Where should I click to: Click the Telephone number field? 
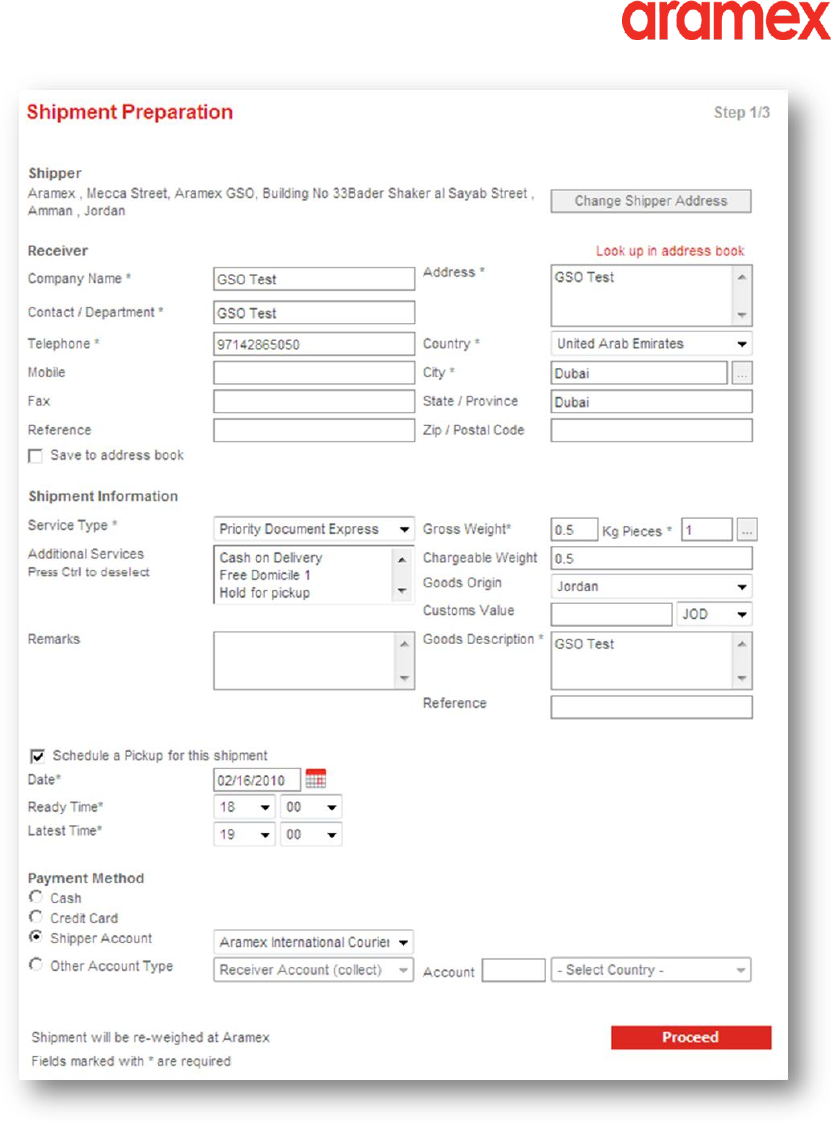point(314,344)
